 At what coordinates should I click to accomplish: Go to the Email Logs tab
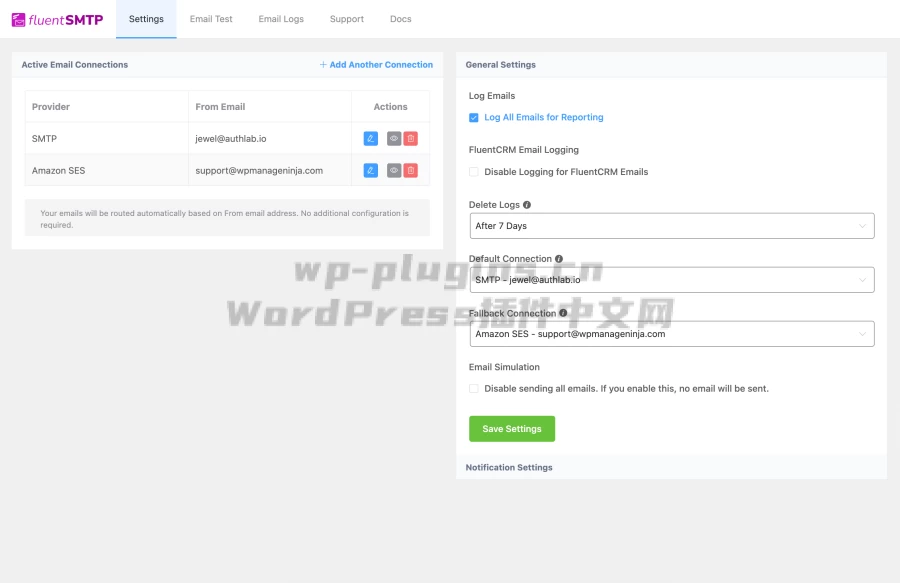point(281,19)
